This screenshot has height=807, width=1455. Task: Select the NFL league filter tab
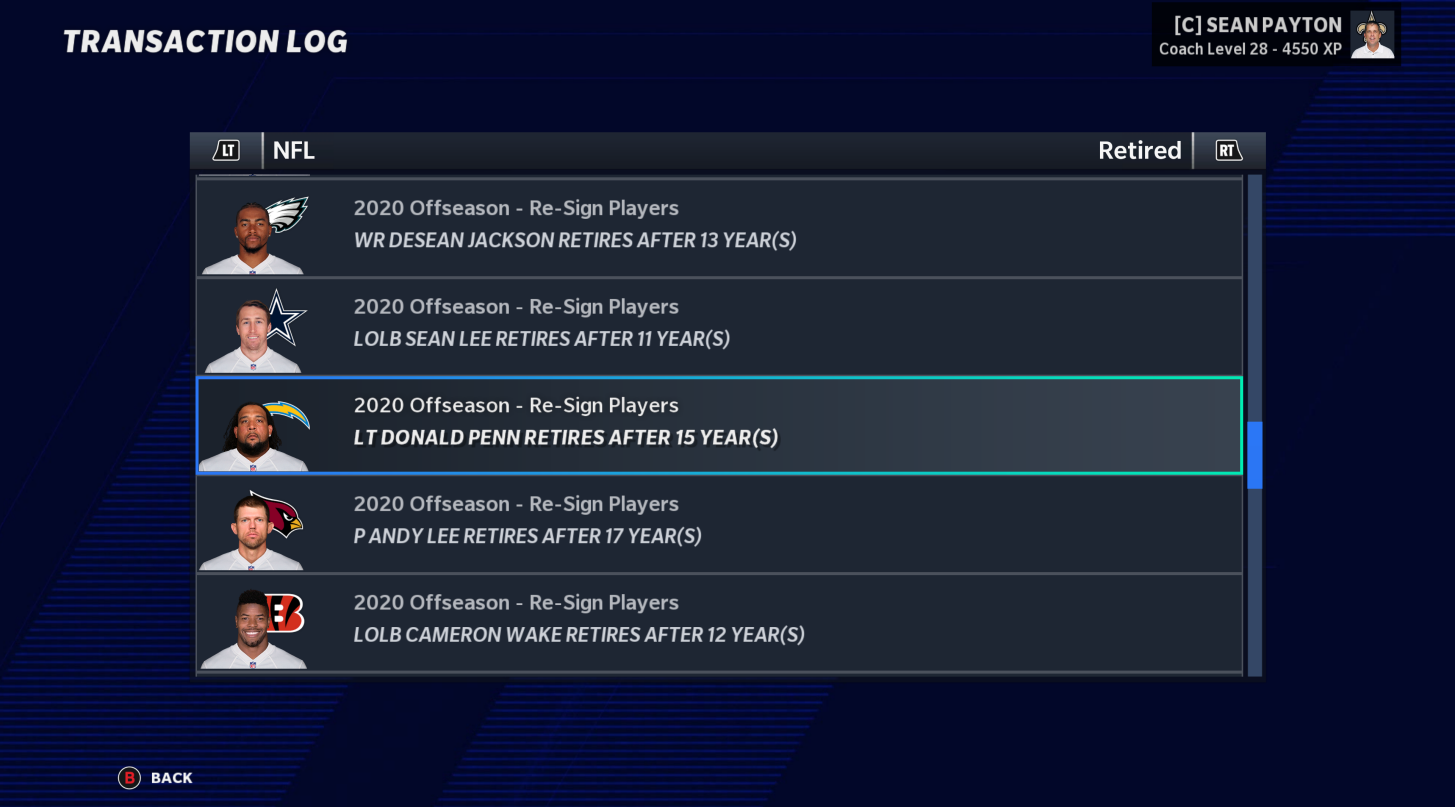pos(293,151)
